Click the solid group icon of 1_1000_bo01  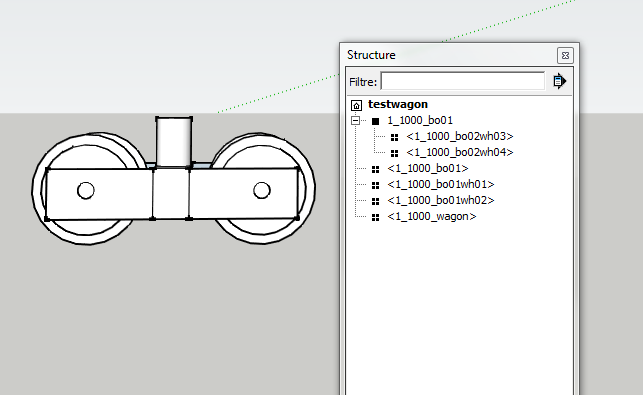[375, 121]
